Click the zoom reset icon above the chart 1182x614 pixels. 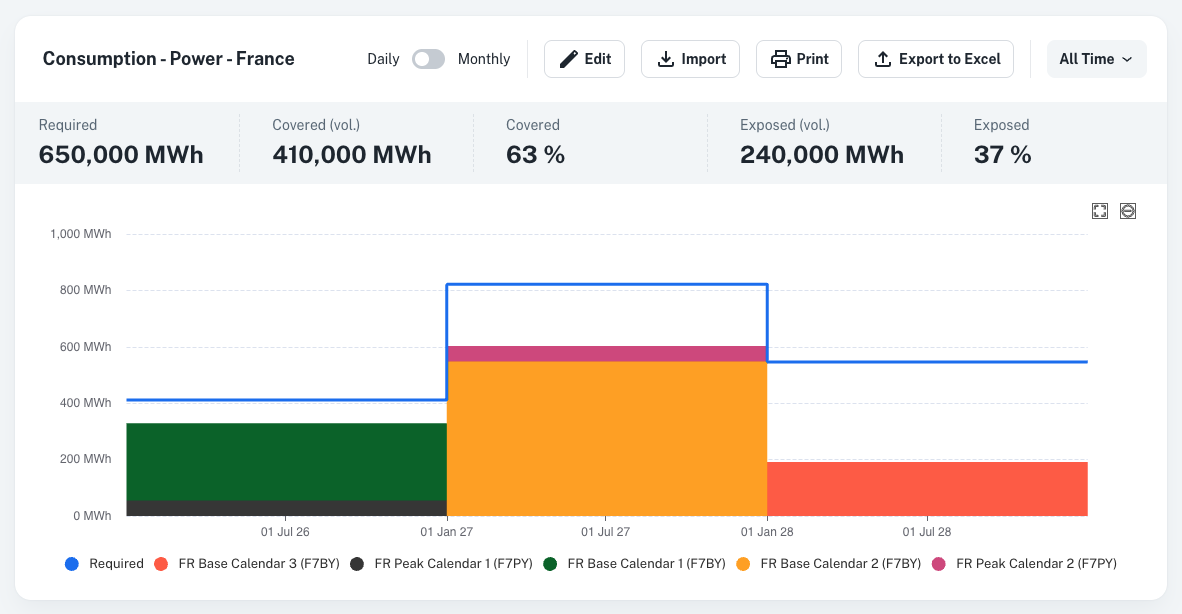(1128, 211)
